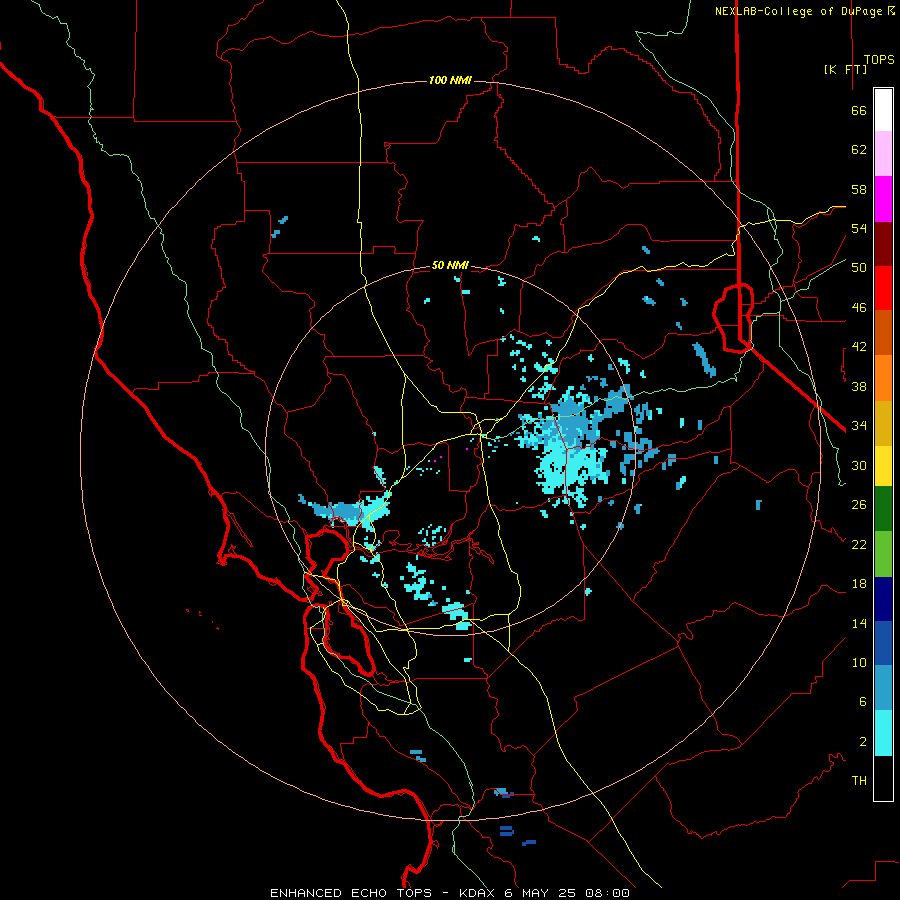Click the light blue 14 kft legend swatch
900x900 pixels.
pyautogui.click(x=883, y=688)
